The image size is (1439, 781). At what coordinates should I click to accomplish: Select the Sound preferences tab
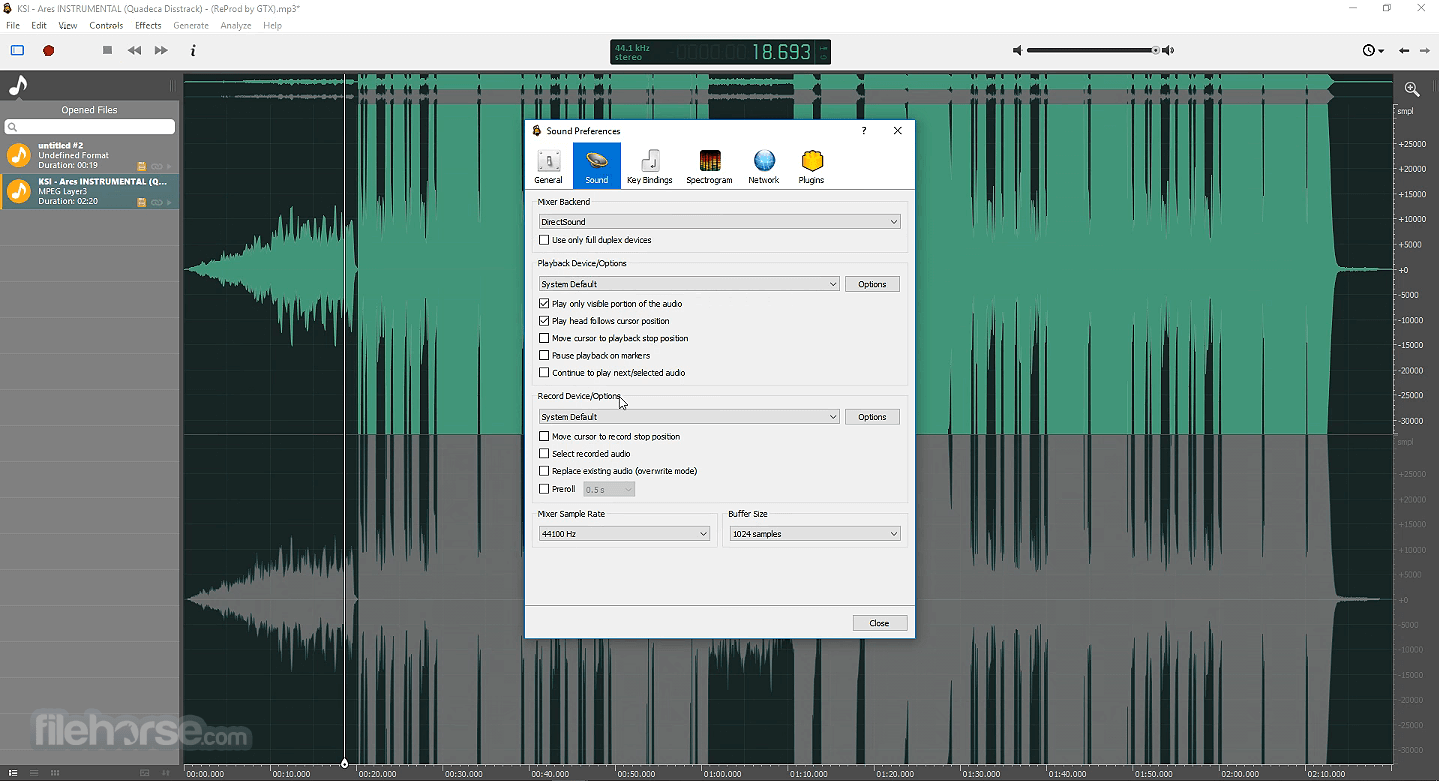pyautogui.click(x=597, y=166)
